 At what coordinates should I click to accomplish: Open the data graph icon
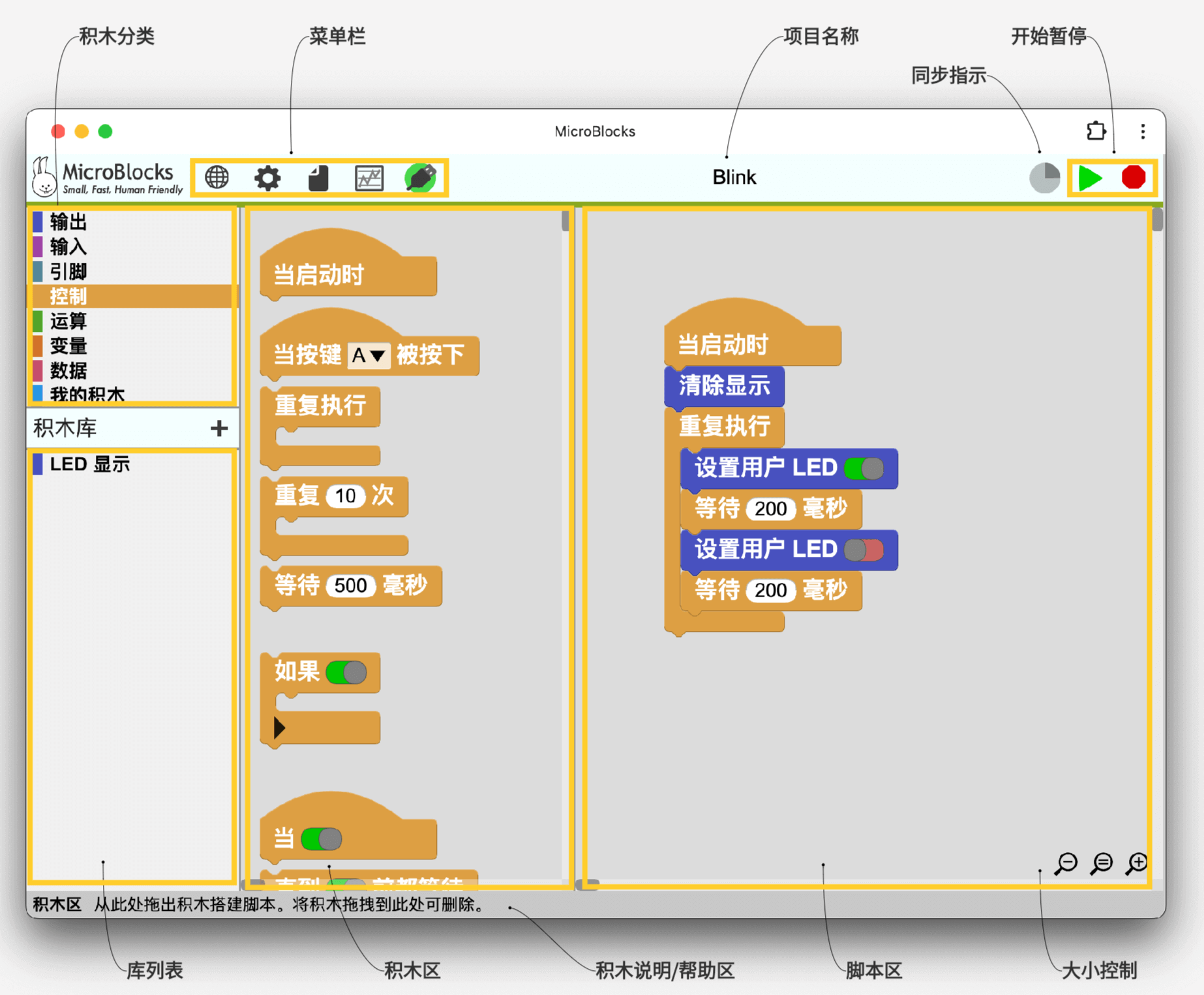(369, 177)
